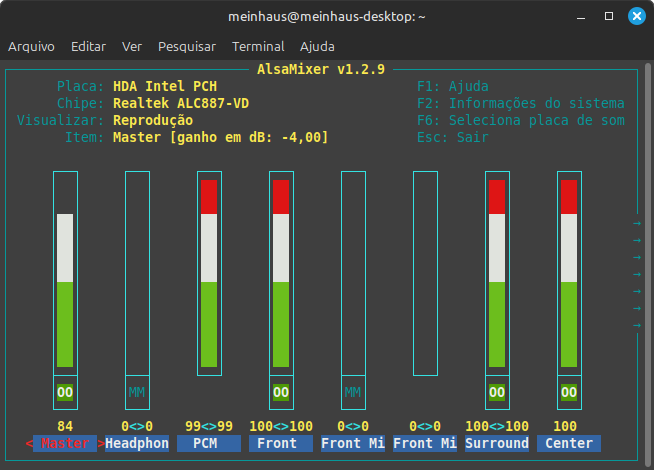
Task: Click the Reprodução view mode text
Action: 153,121
